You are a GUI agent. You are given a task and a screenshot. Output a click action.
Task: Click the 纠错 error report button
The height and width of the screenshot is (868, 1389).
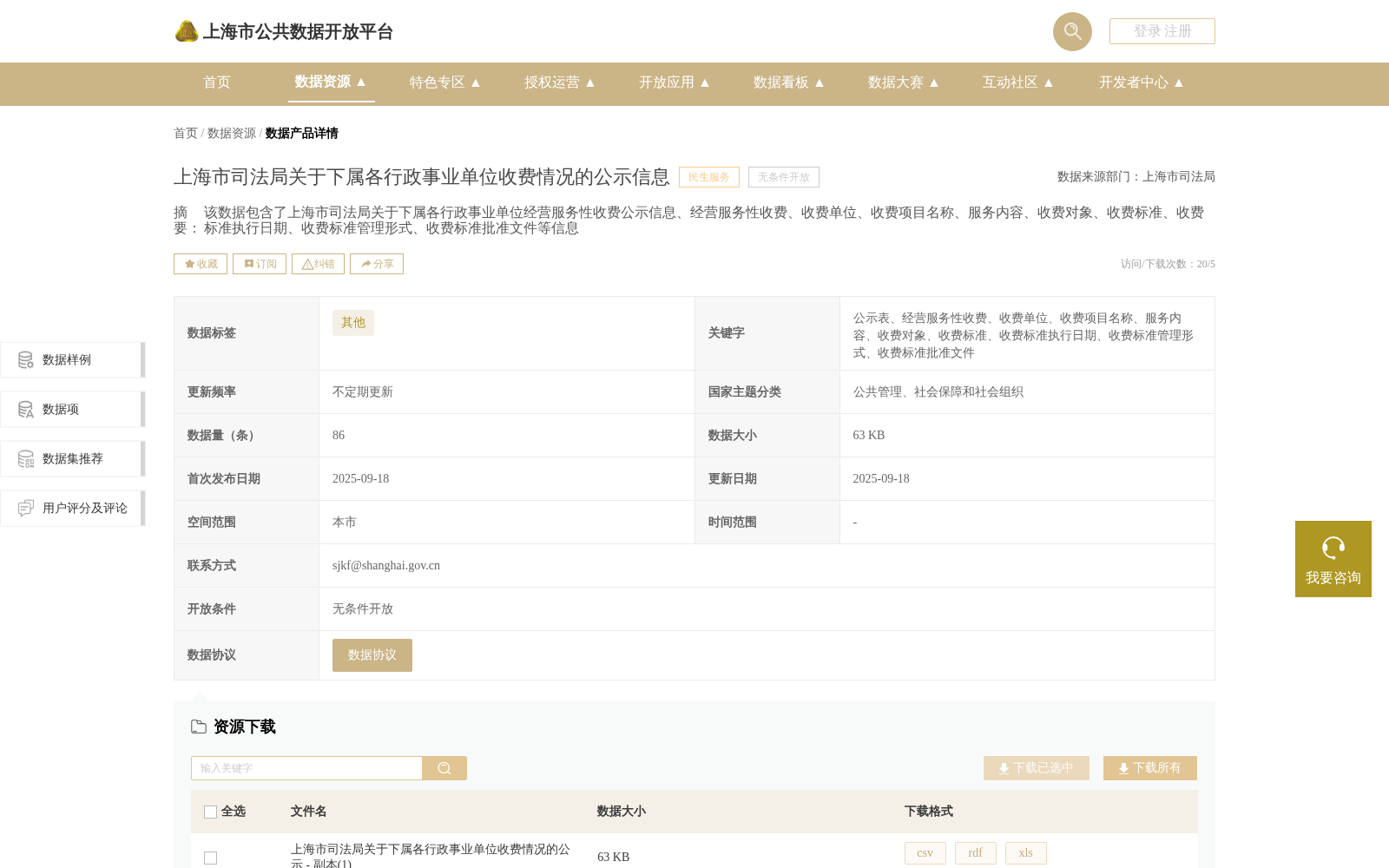pos(318,264)
